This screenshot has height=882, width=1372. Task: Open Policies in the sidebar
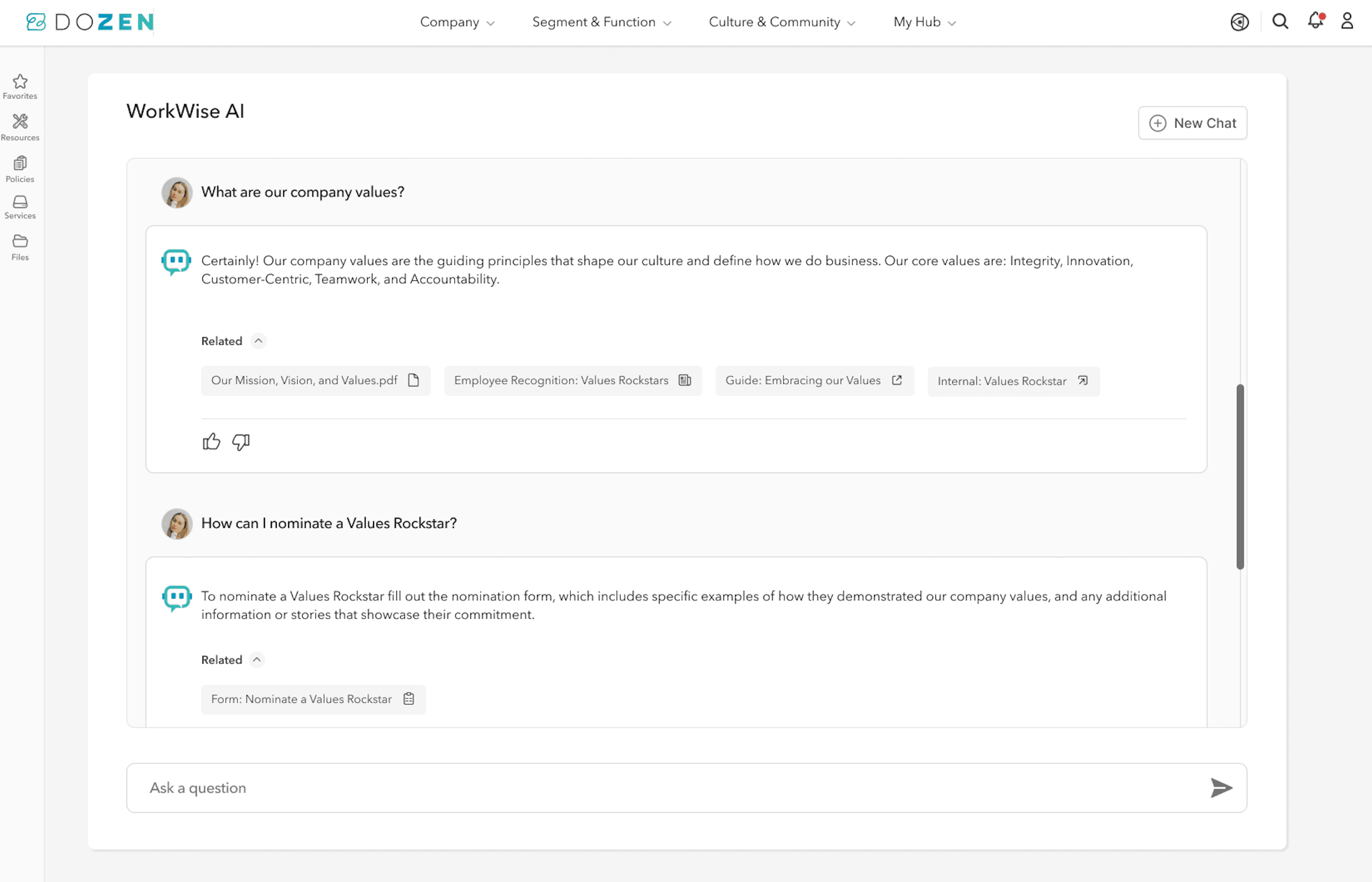coord(20,170)
